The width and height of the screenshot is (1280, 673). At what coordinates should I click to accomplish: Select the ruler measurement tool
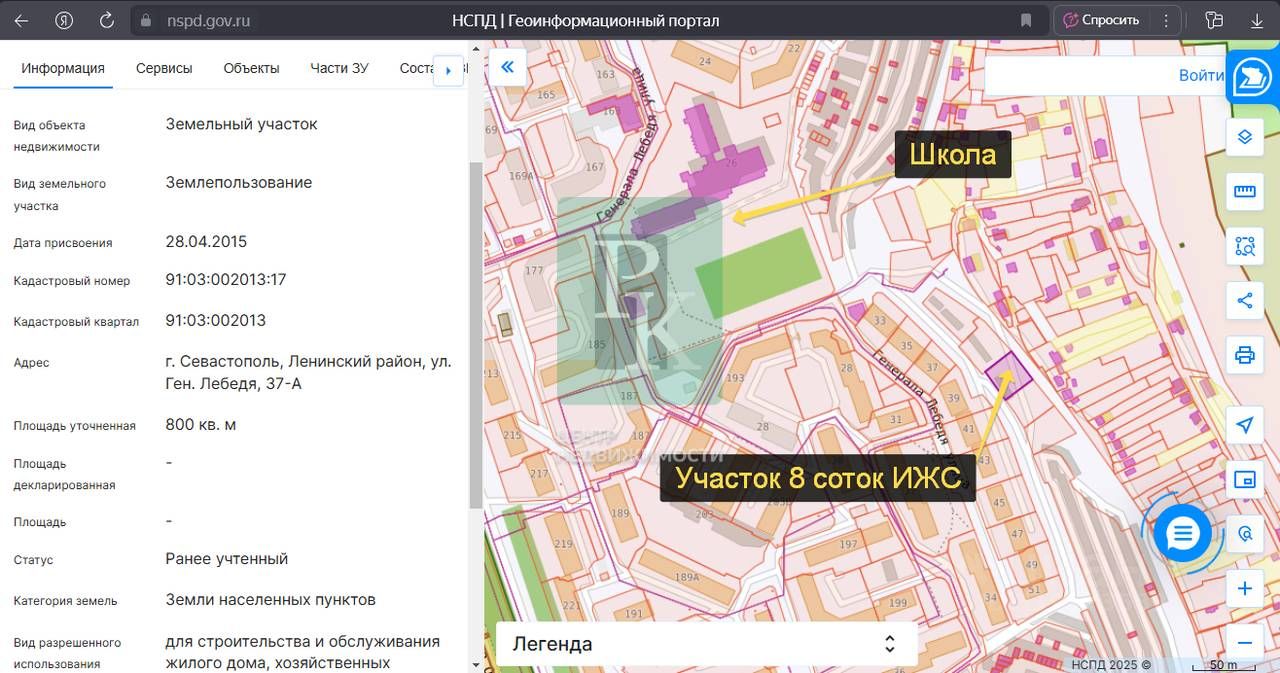(x=1244, y=191)
